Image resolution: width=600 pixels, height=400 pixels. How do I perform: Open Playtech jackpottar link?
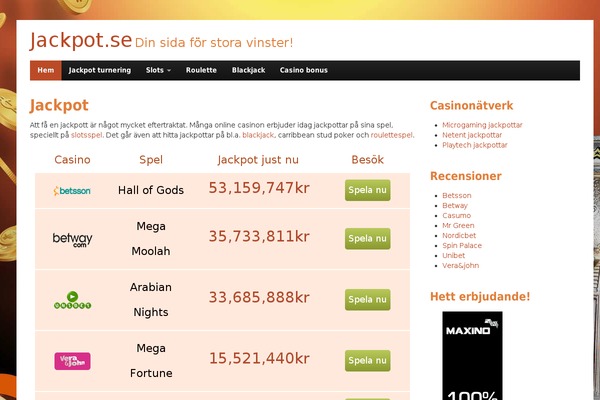pyautogui.click(x=474, y=145)
